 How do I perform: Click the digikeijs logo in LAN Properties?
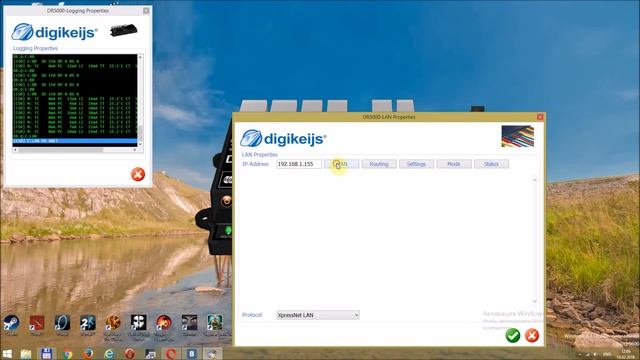(x=283, y=139)
